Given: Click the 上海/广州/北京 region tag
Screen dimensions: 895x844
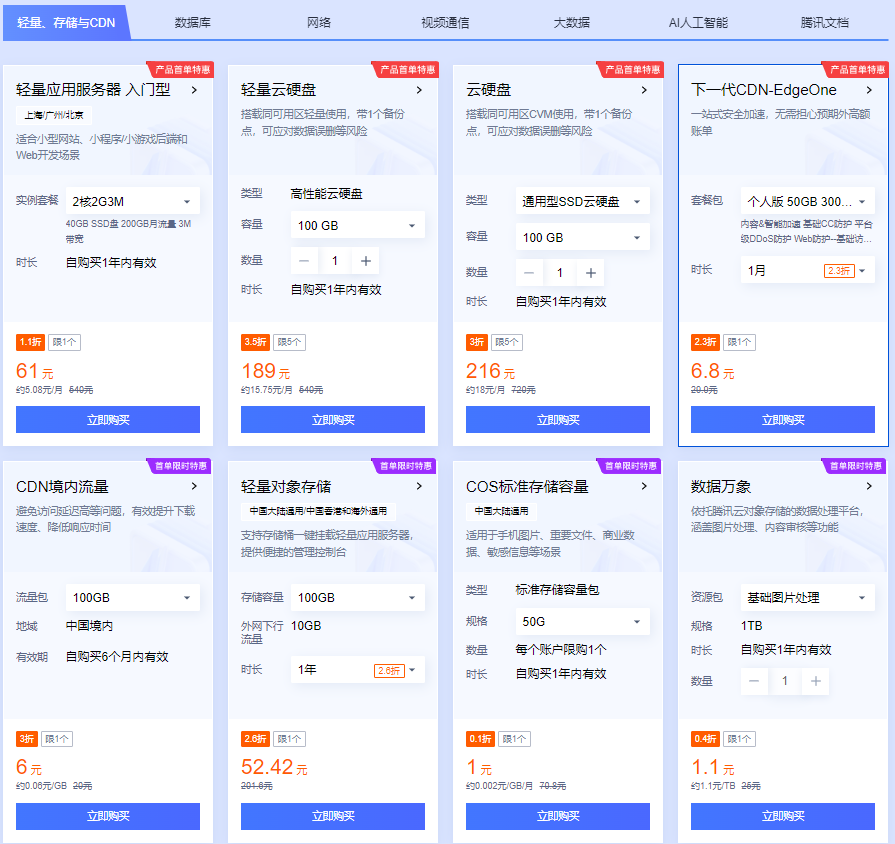Looking at the screenshot, I should (x=54, y=115).
